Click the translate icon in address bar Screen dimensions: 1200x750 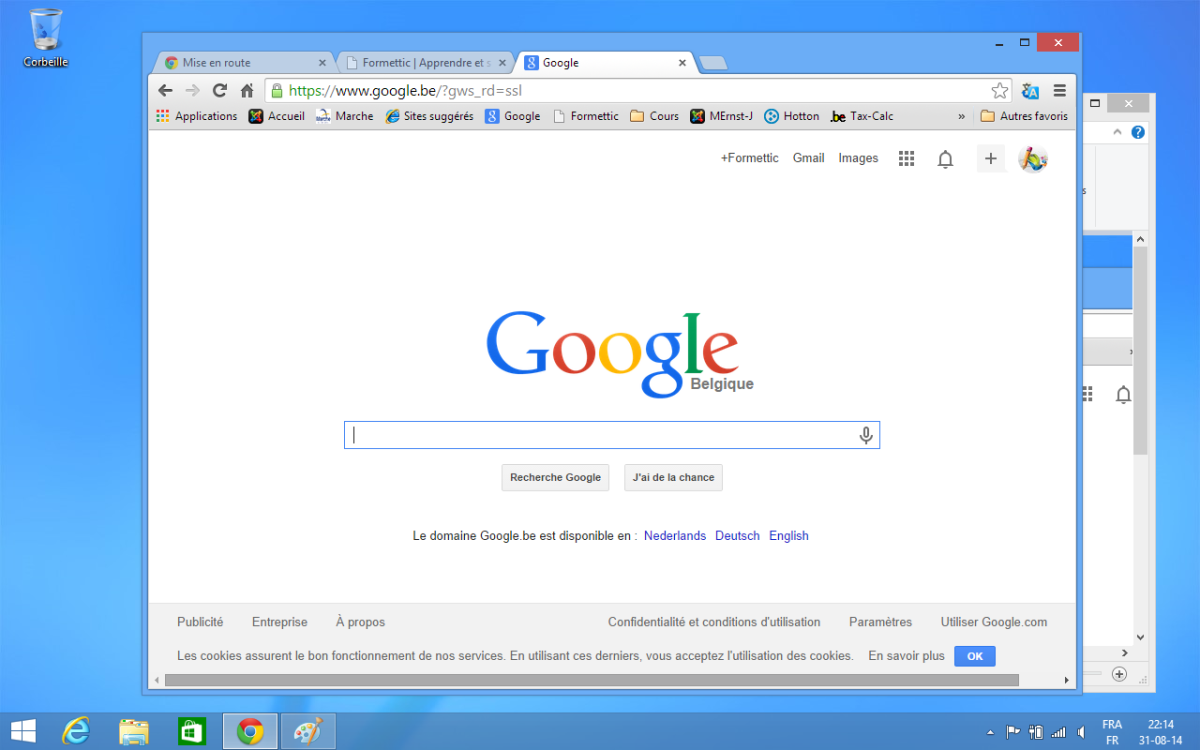[x=1031, y=91]
